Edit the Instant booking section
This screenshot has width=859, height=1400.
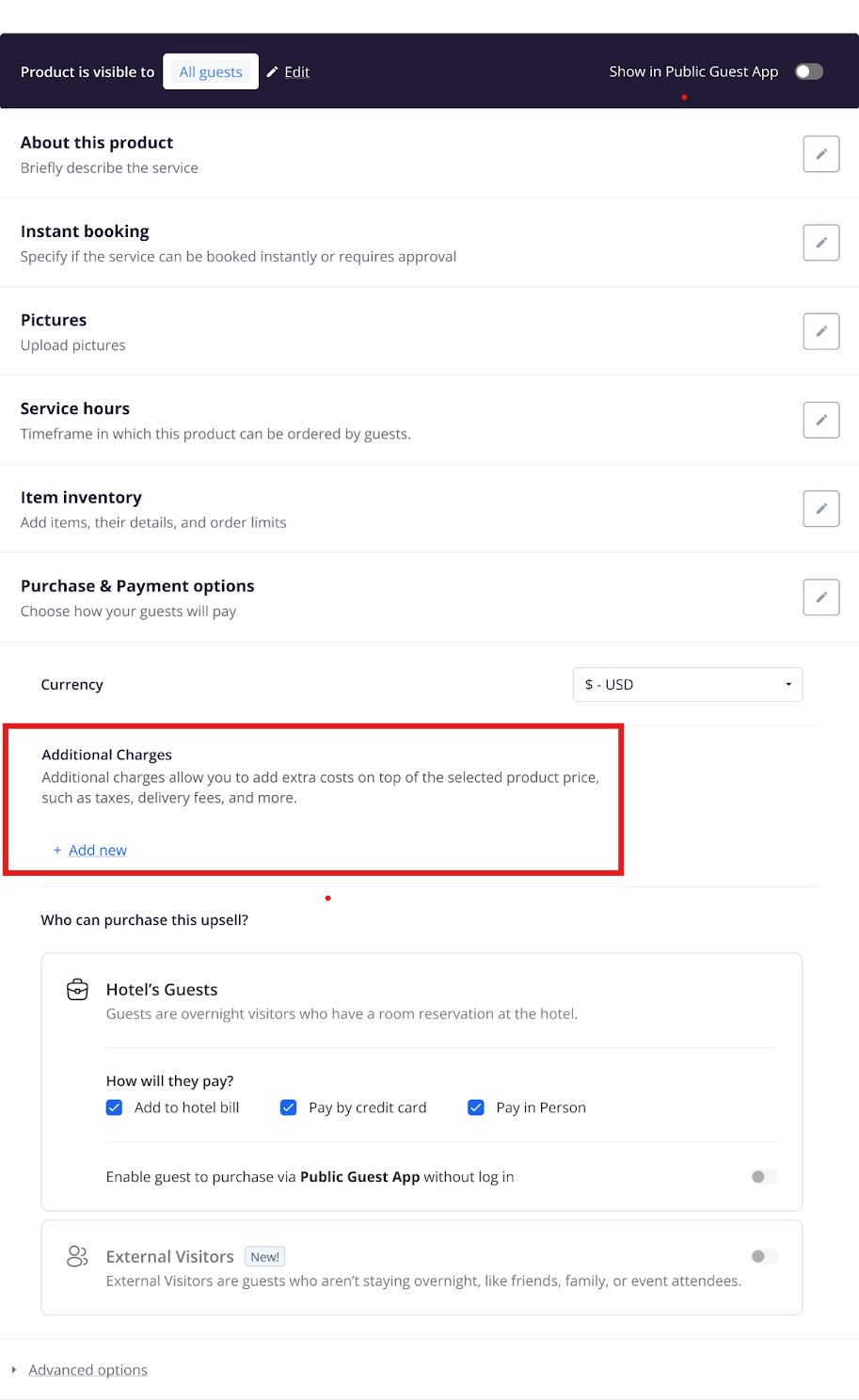coord(820,243)
